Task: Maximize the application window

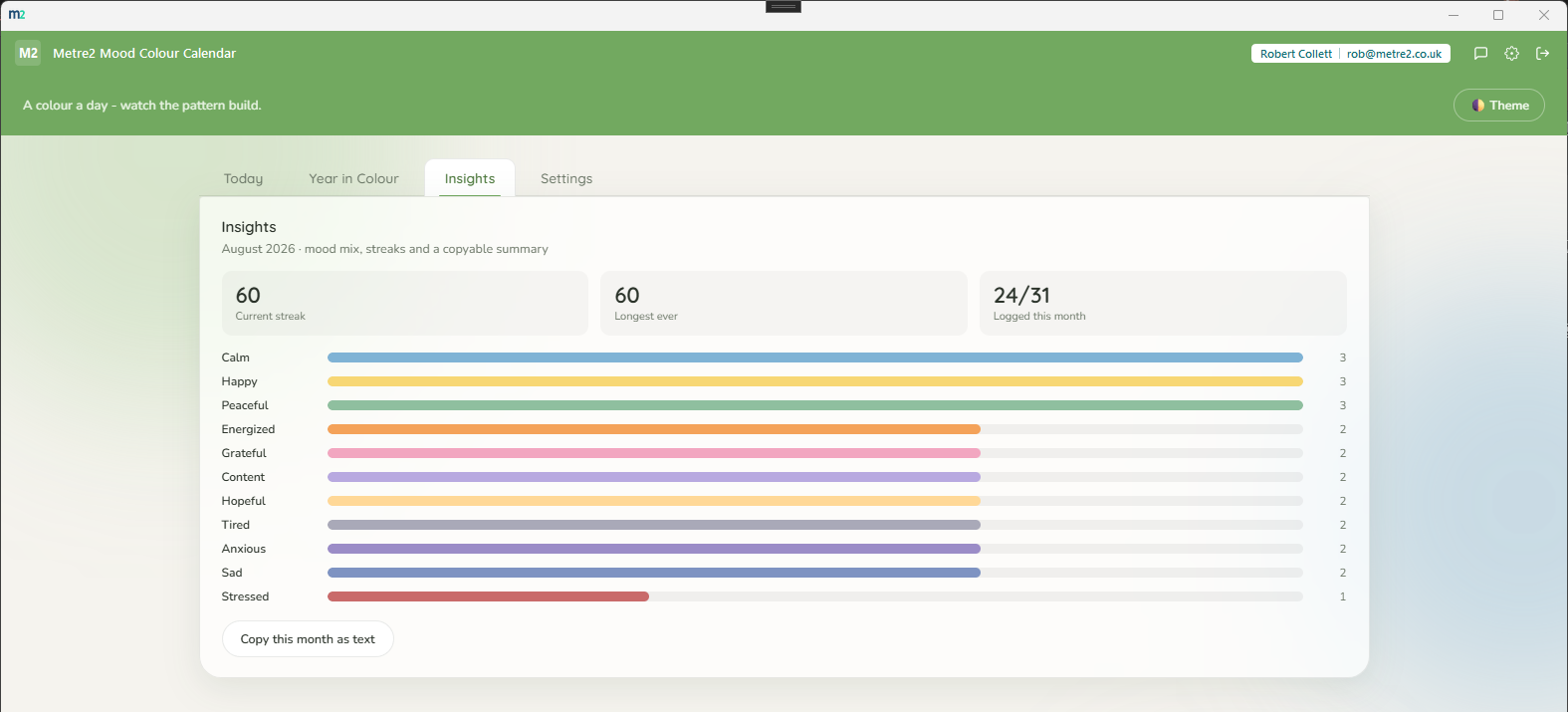Action: click(1498, 15)
